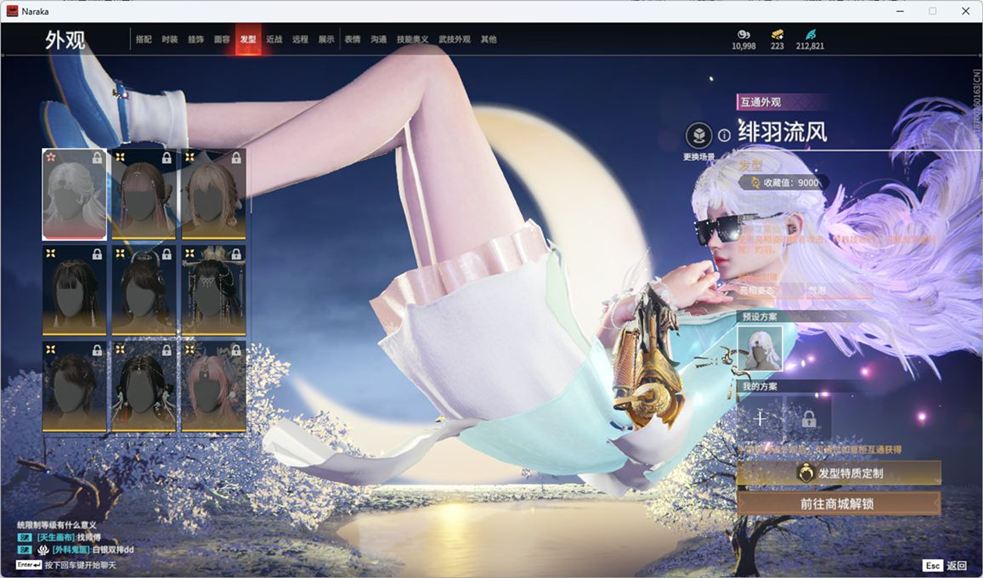Go to the 面容 tab
The width and height of the screenshot is (983, 578).
click(222, 39)
